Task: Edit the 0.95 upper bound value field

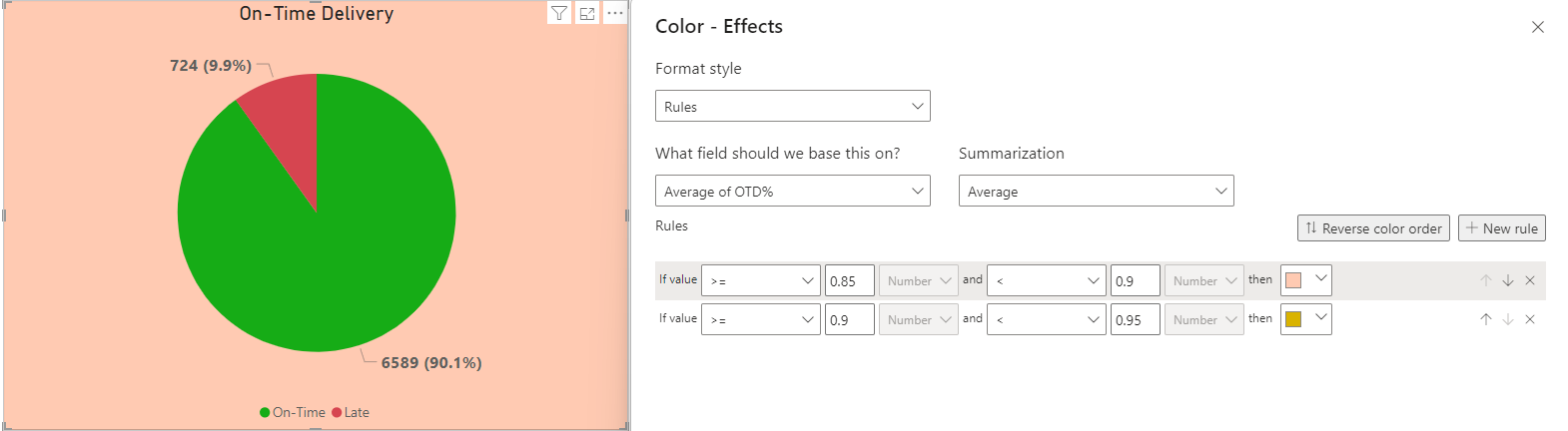Action: [1136, 319]
